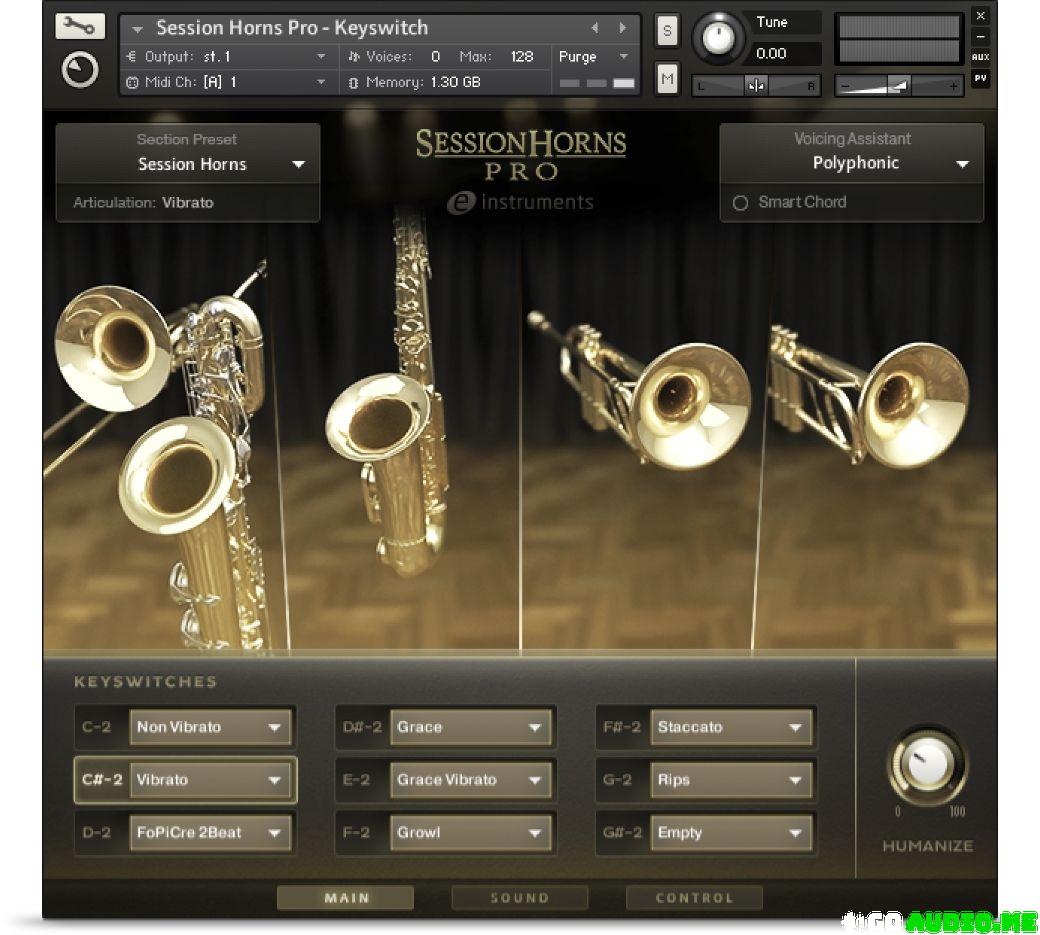The height and width of the screenshot is (935, 1040).
Task: Click the MIDI channel icon
Action: 132,82
